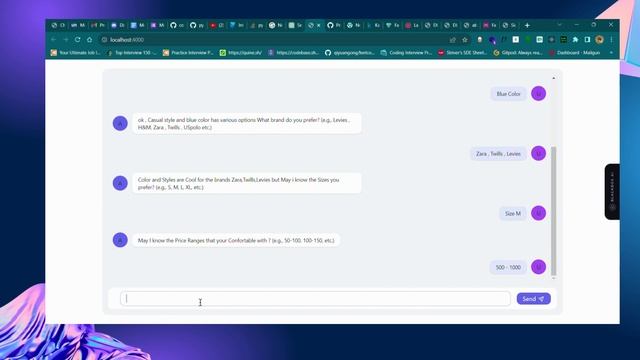640x360 pixels.
Task: Click bot message asking about Price Ranges
Action: pos(236,240)
